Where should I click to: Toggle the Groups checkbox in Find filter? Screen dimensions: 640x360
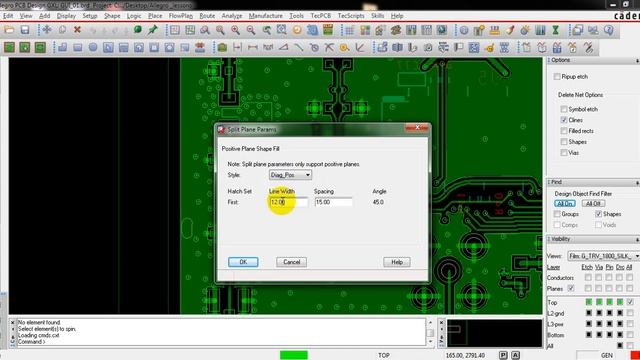pos(557,214)
